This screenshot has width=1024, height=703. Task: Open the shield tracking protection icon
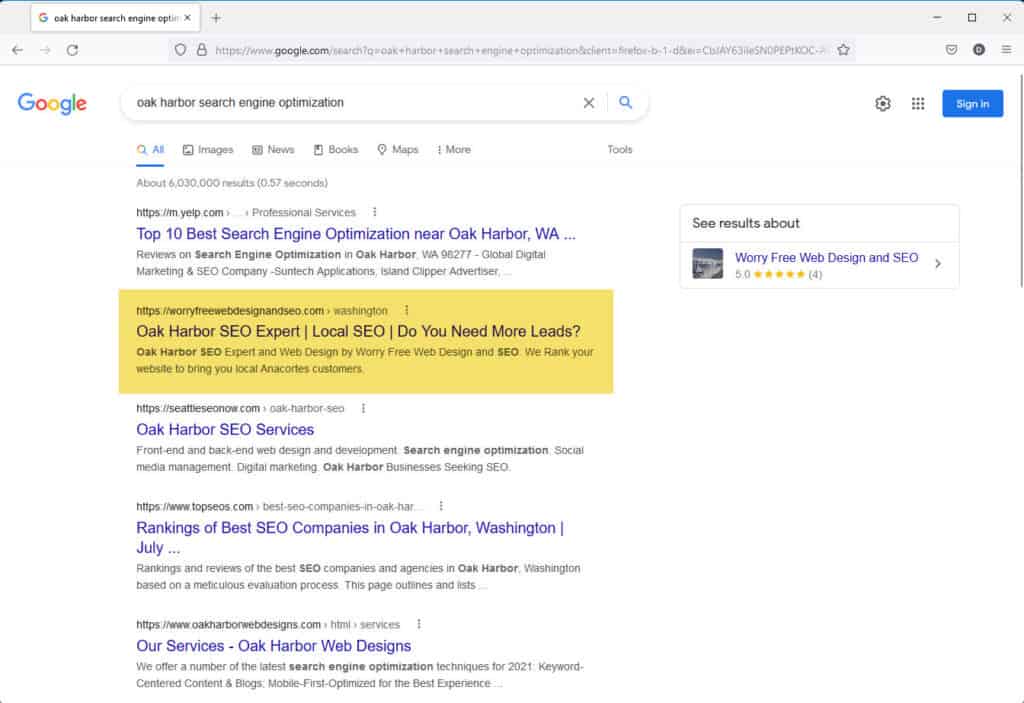click(x=180, y=50)
